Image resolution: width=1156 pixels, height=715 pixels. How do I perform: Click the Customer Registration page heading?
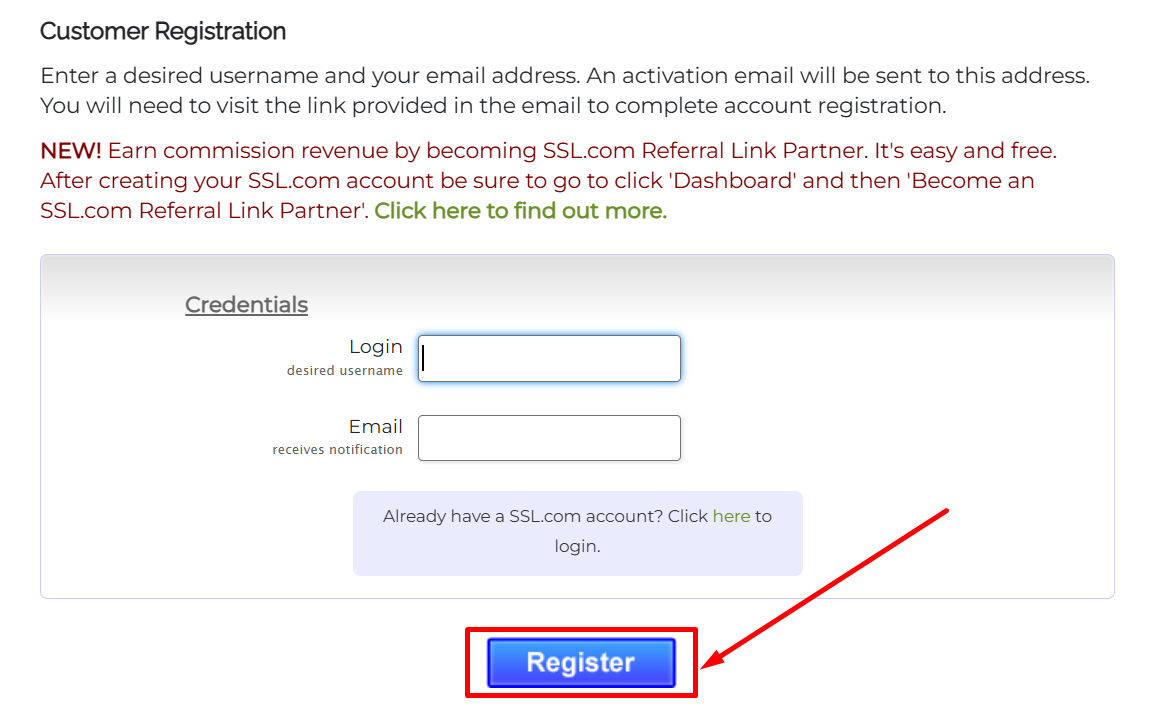click(163, 32)
